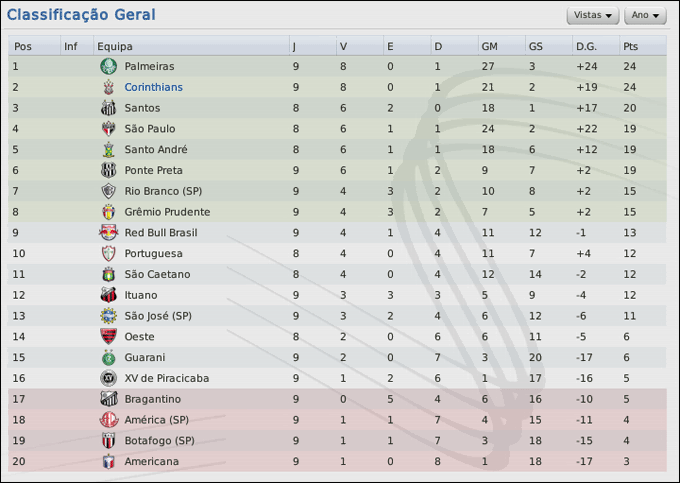680x483 pixels.
Task: Click the Grêmio Prudente crest icon
Action: pyautogui.click(x=108, y=212)
